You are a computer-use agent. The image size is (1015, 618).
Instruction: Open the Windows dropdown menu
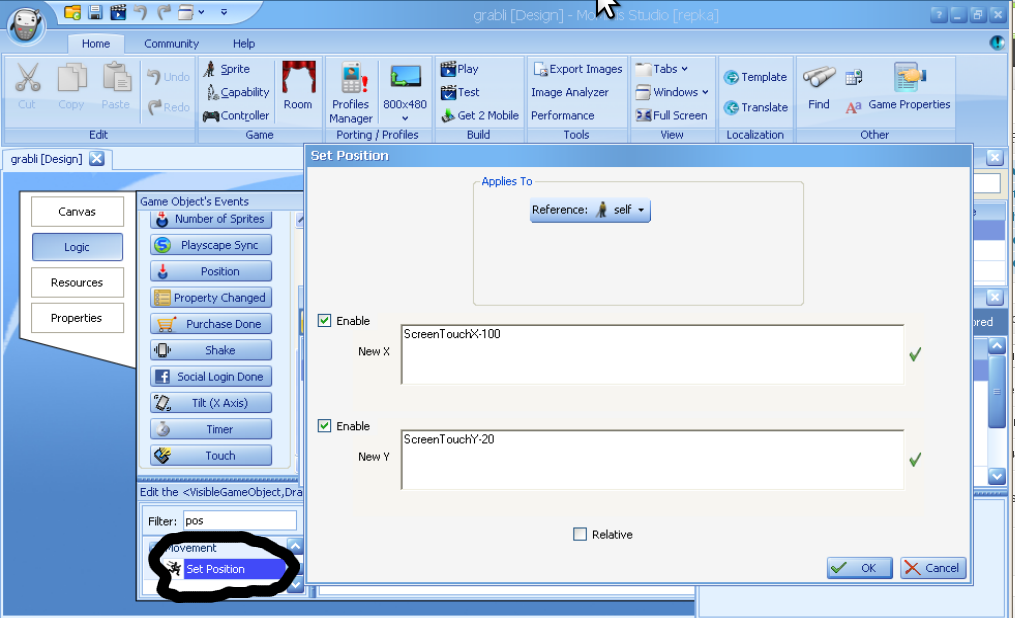pyautogui.click(x=672, y=92)
